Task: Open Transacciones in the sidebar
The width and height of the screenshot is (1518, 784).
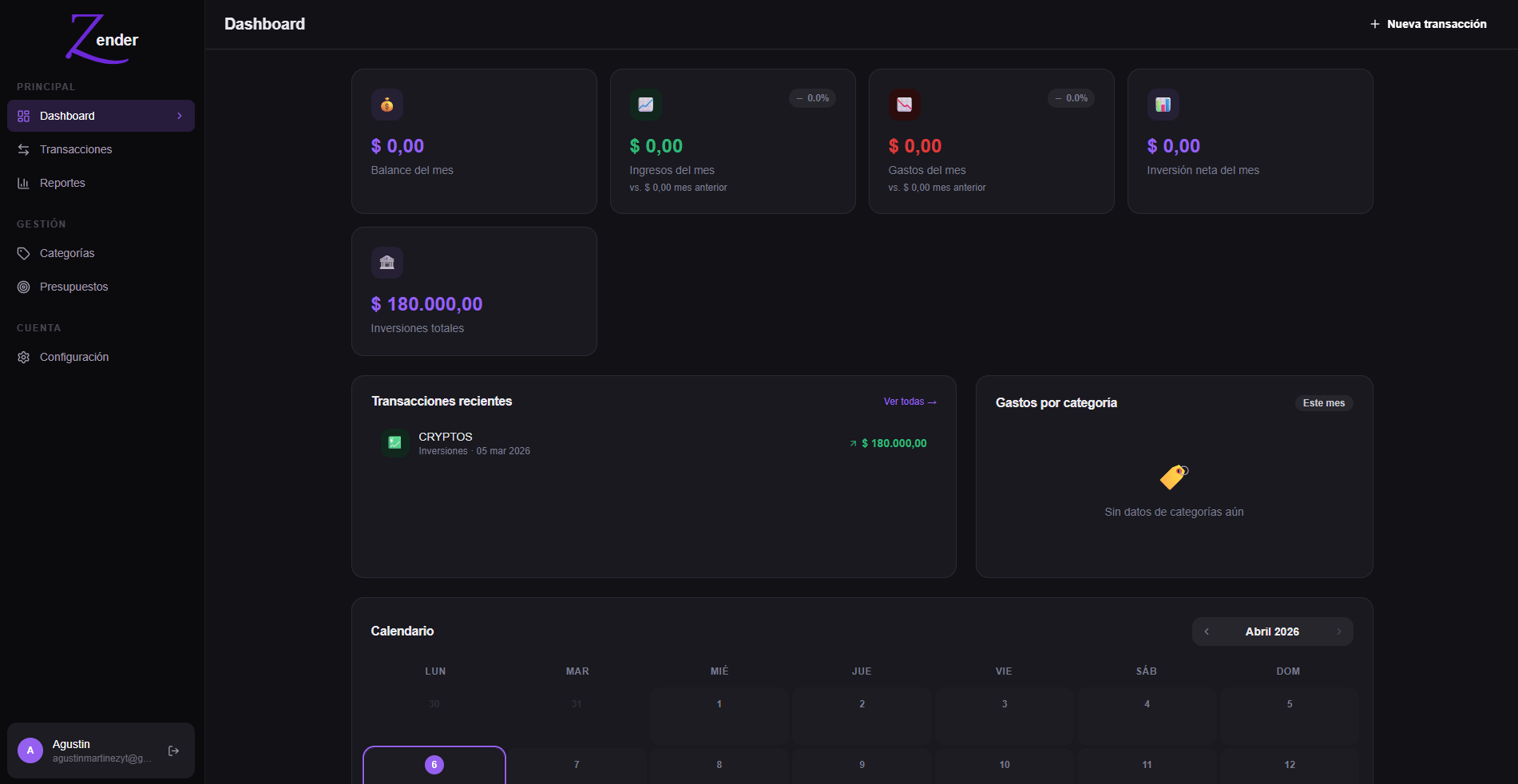Action: [76, 149]
